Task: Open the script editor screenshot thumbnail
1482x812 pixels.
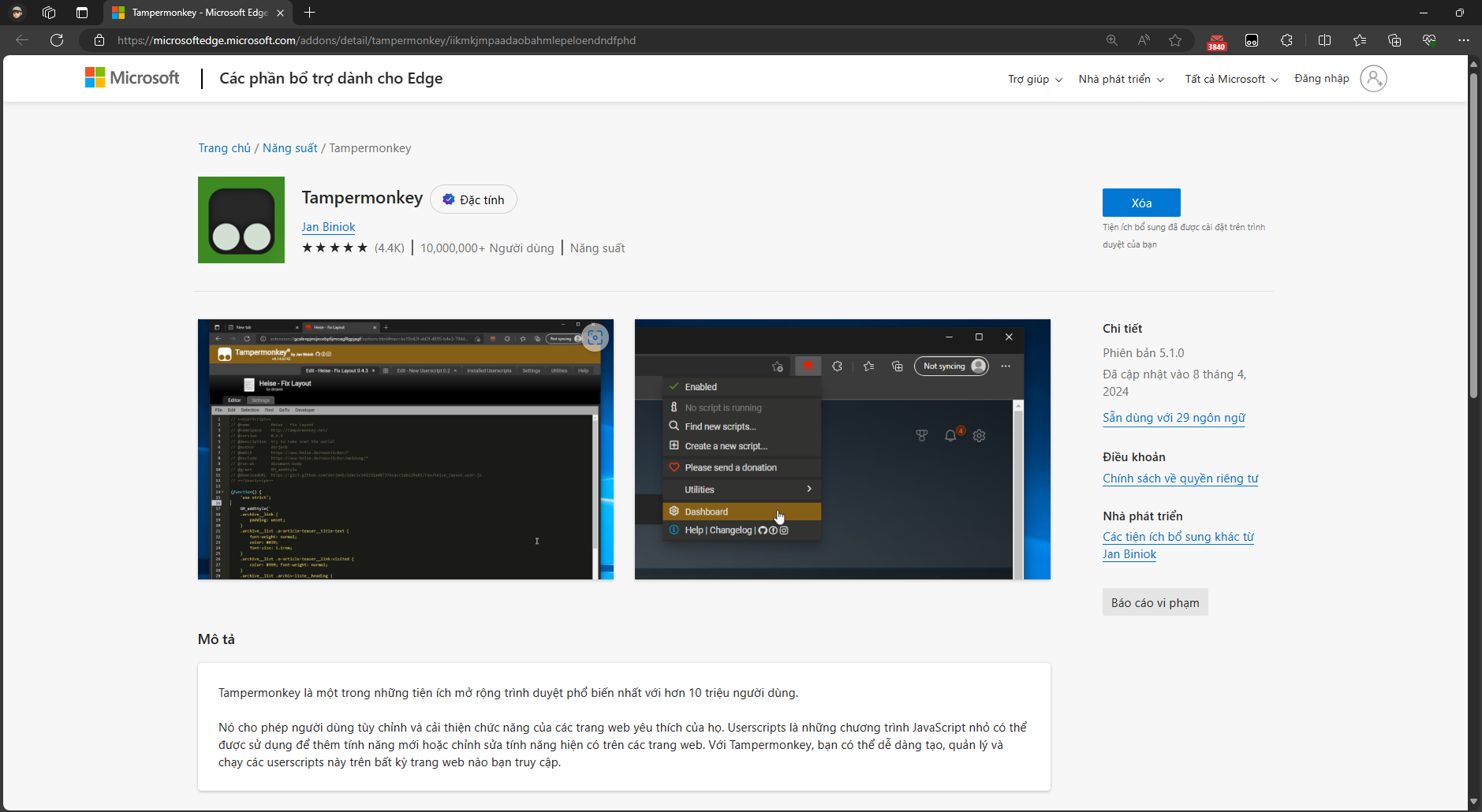Action: click(x=405, y=449)
